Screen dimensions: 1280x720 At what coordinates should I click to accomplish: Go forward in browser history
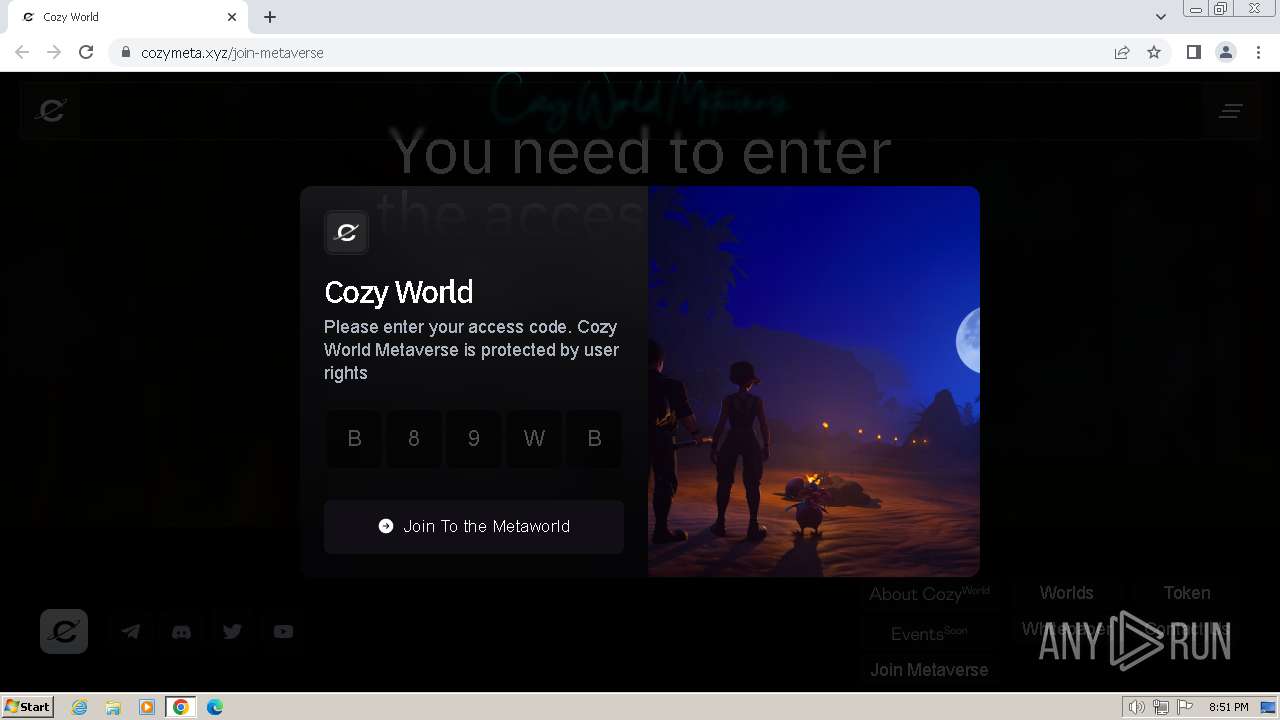(54, 52)
